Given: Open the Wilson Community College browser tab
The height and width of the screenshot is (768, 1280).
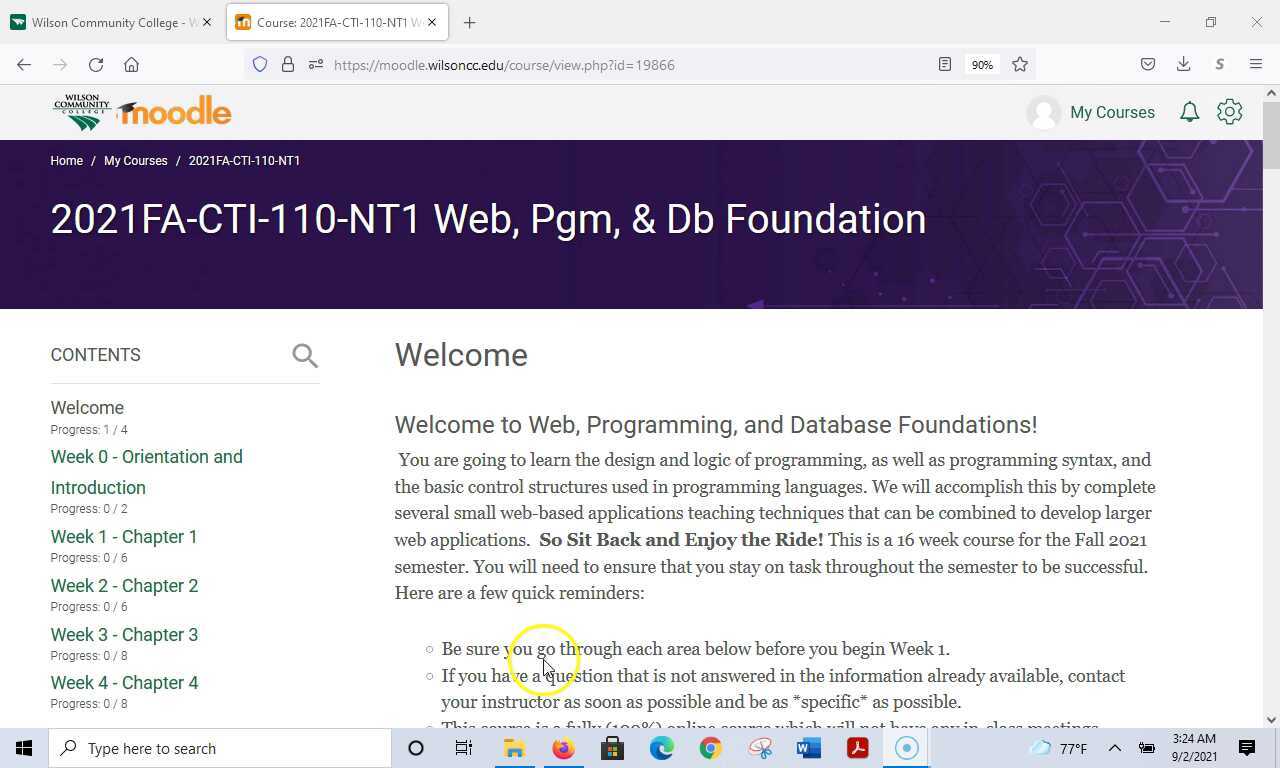Looking at the screenshot, I should click(x=110, y=22).
